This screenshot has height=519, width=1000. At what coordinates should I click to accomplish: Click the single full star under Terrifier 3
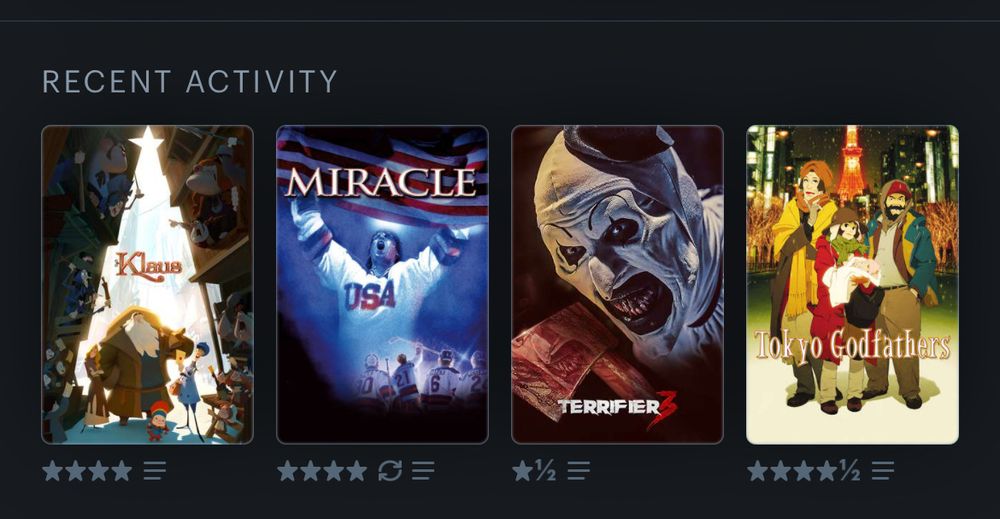point(522,471)
